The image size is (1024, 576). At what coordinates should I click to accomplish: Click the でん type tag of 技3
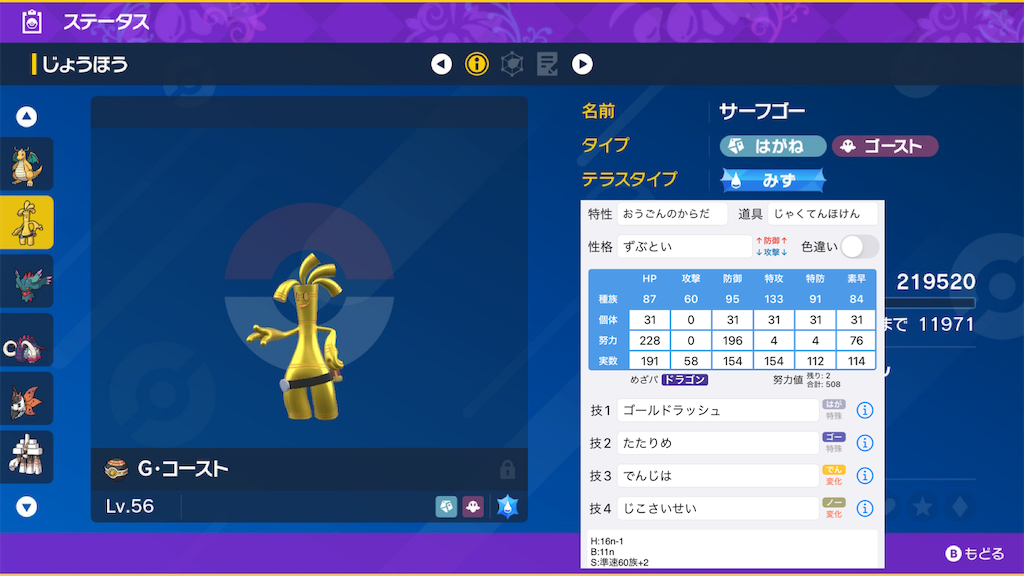coord(834,470)
